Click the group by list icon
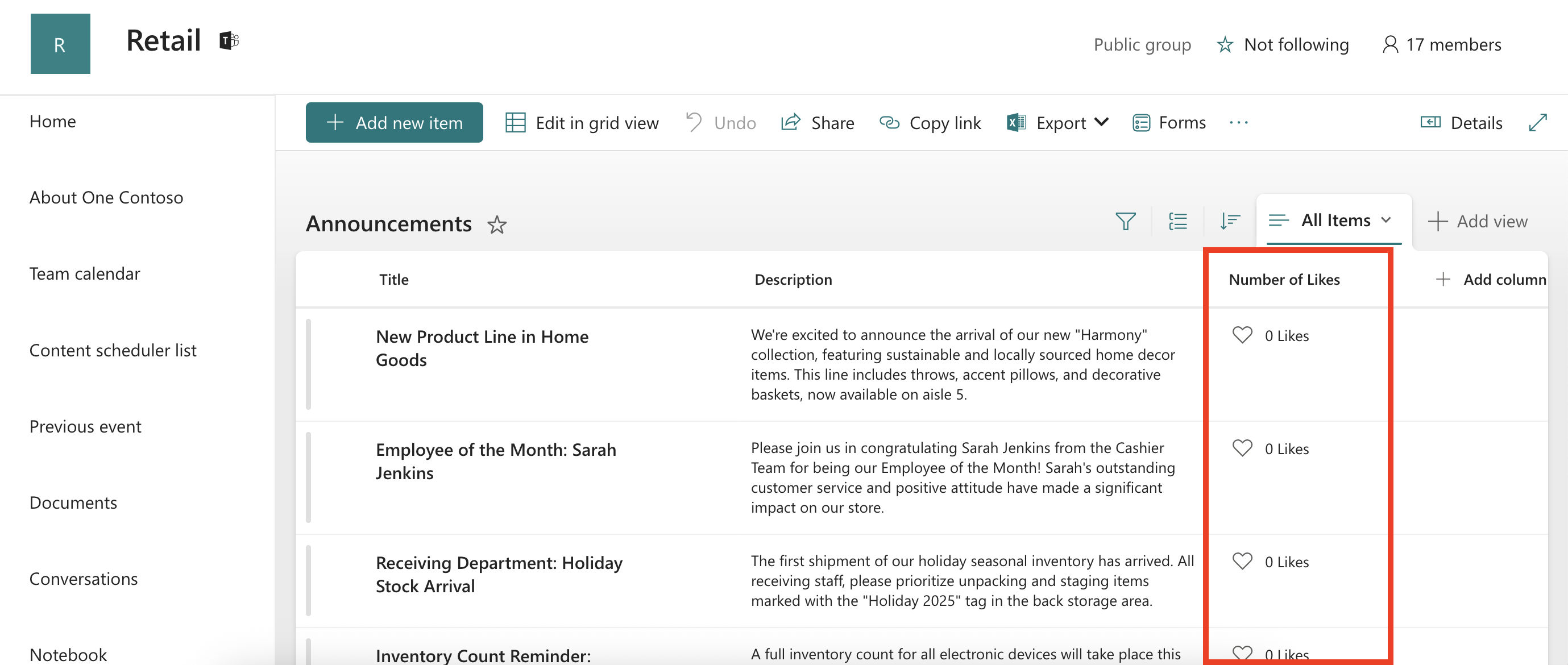Screen dimensions: 1568x665 [x=1178, y=221]
